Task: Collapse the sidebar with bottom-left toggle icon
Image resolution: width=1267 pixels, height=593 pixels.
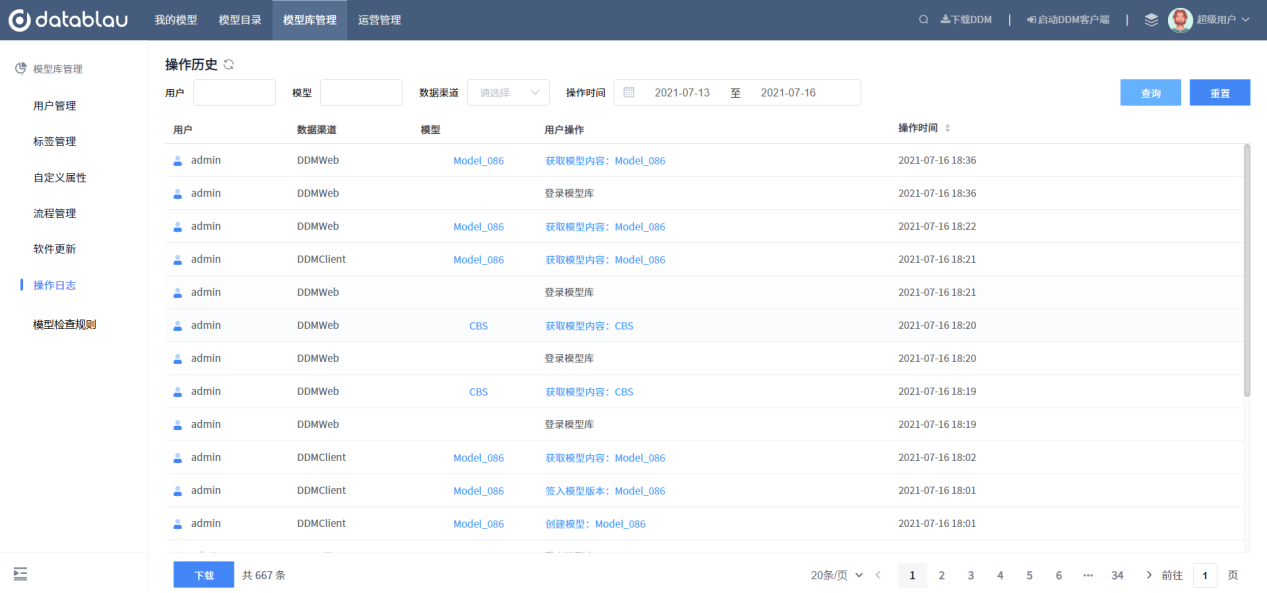Action: click(x=20, y=573)
